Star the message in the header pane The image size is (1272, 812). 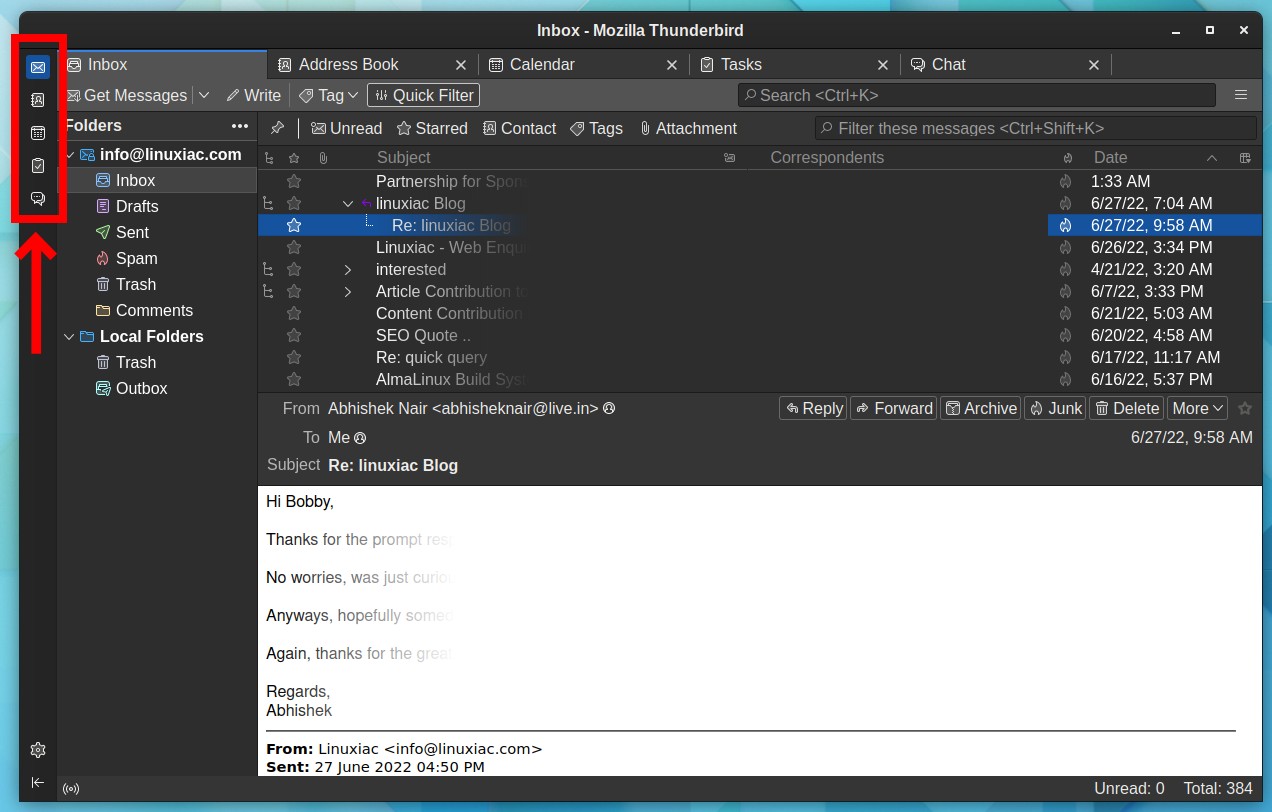pyautogui.click(x=1245, y=408)
